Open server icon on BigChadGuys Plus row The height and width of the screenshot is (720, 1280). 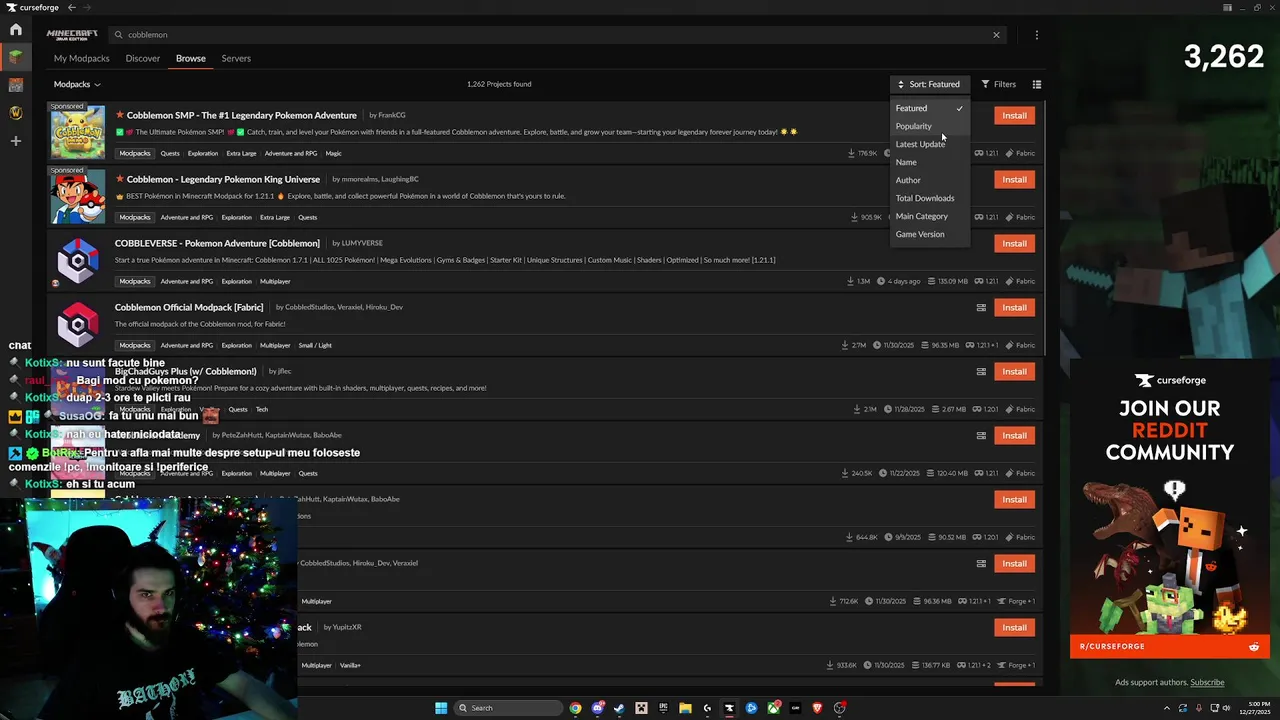click(x=981, y=371)
